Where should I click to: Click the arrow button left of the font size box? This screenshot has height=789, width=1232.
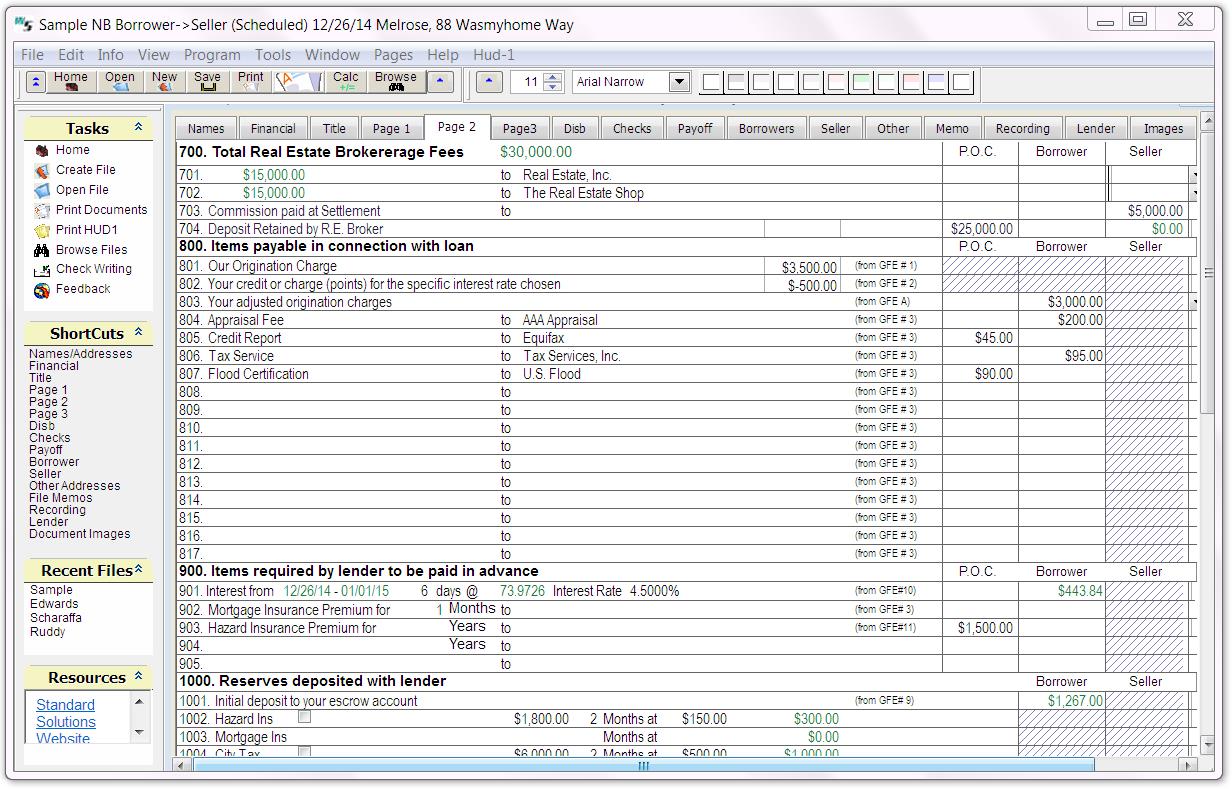coord(489,82)
